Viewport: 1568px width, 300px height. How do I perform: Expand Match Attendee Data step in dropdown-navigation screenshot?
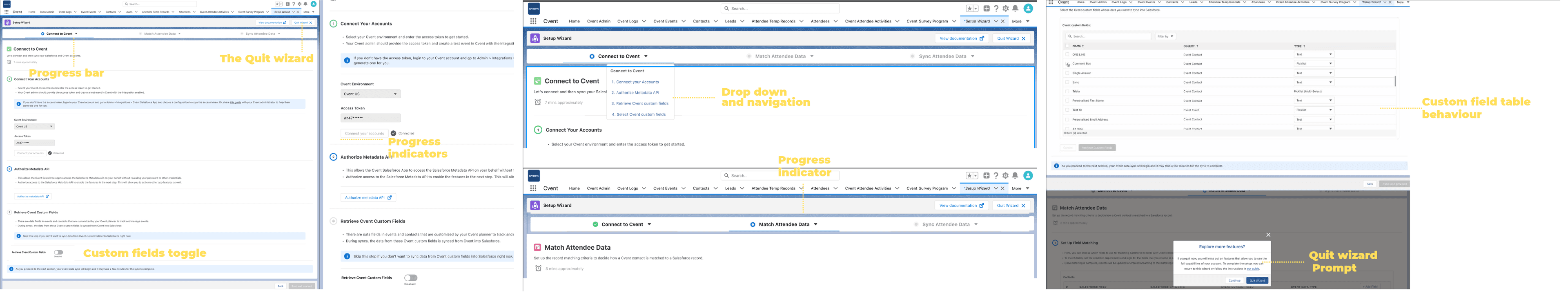tap(812, 56)
